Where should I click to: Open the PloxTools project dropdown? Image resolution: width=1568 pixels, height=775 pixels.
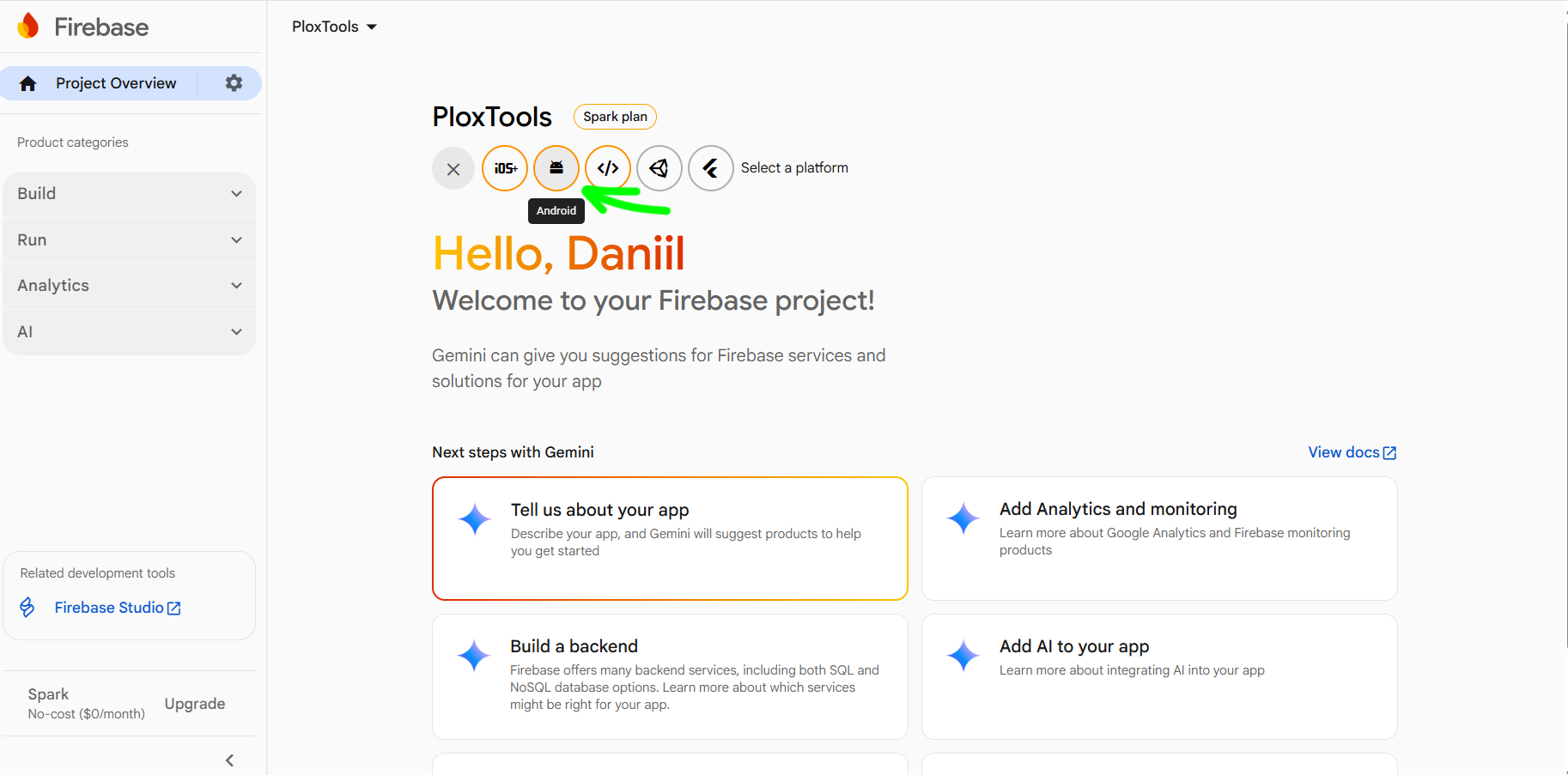334,27
